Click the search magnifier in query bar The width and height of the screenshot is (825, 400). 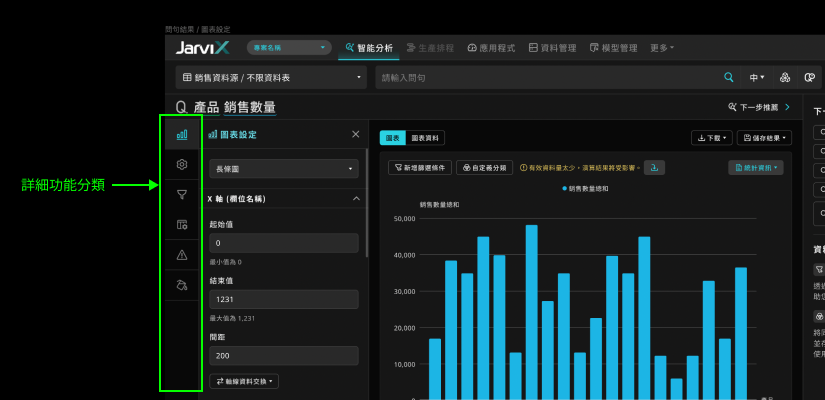tap(729, 77)
